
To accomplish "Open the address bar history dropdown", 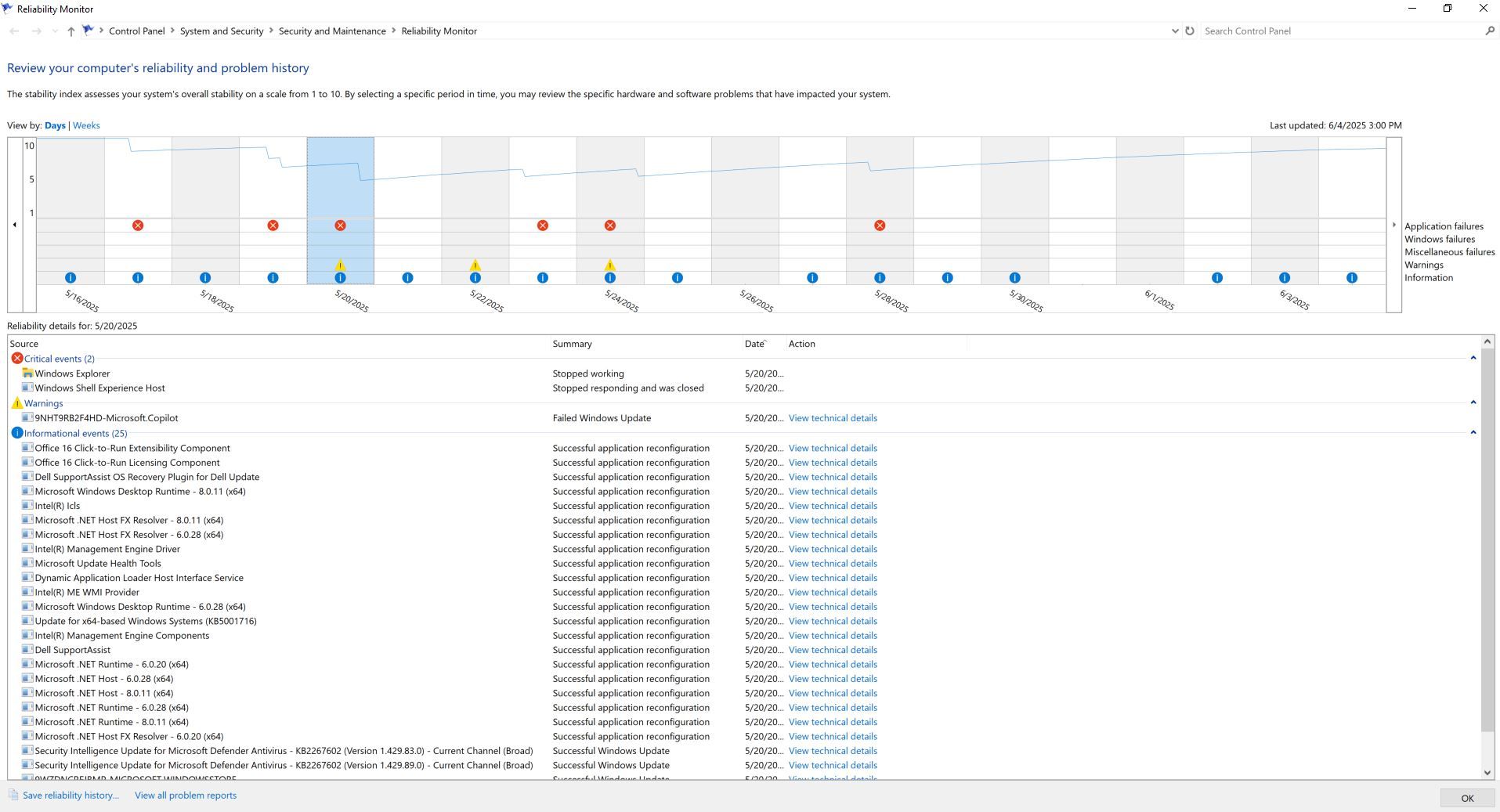I will tap(1175, 31).
